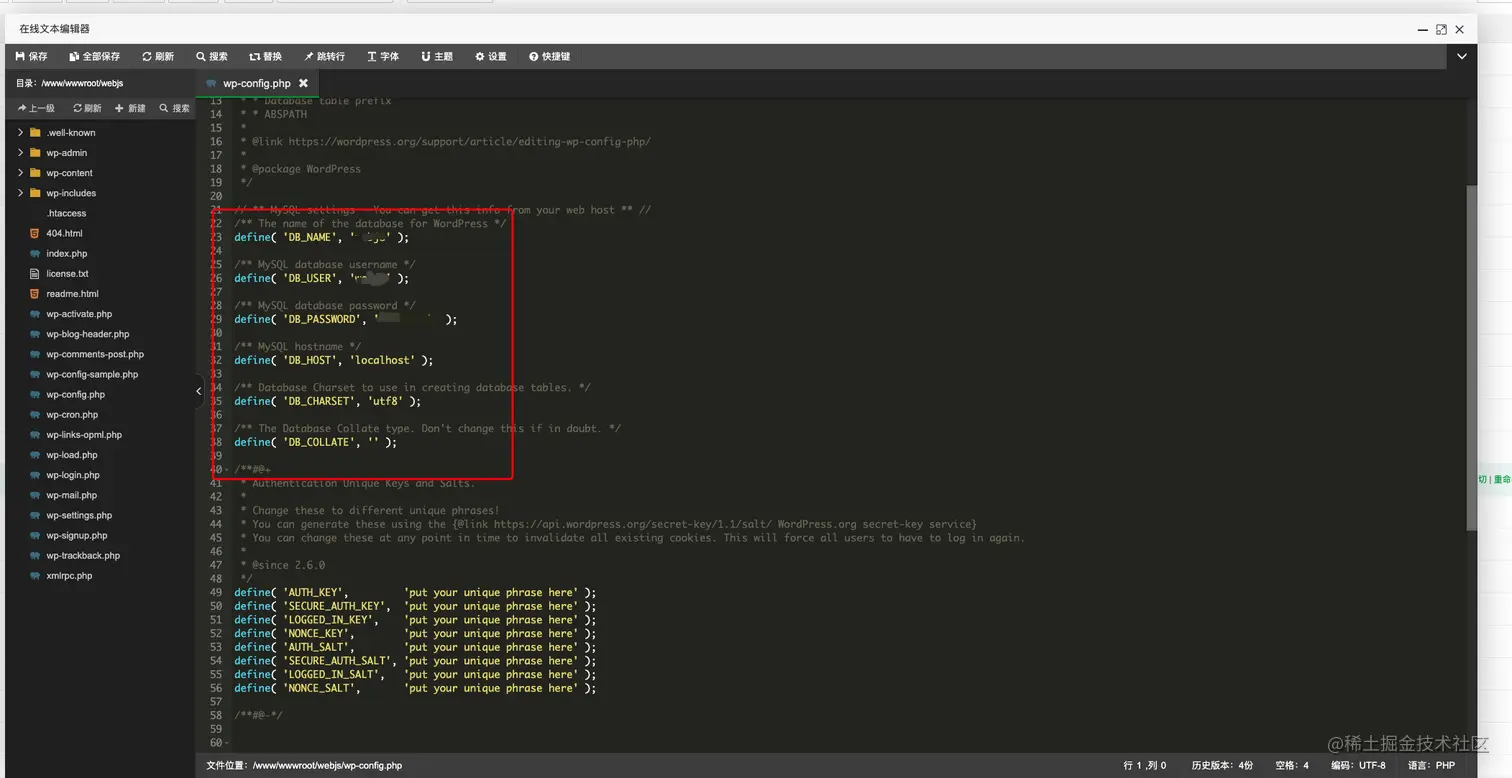Collapse sidebar with the arrow handle
The width and height of the screenshot is (1512, 778).
click(199, 391)
